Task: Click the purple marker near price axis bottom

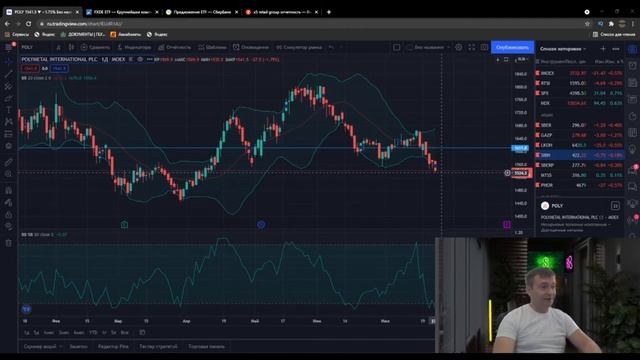Action: [x=507, y=224]
